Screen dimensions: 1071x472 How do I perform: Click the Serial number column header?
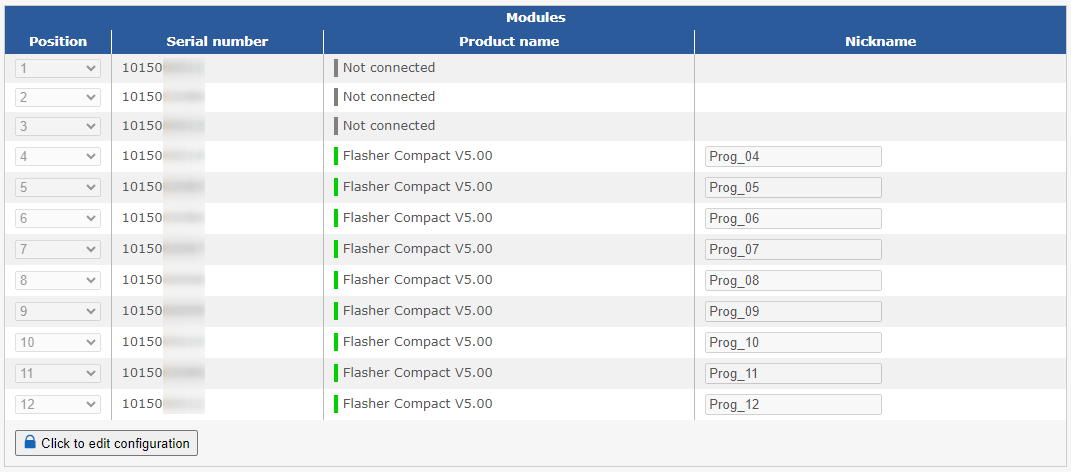[x=217, y=42]
